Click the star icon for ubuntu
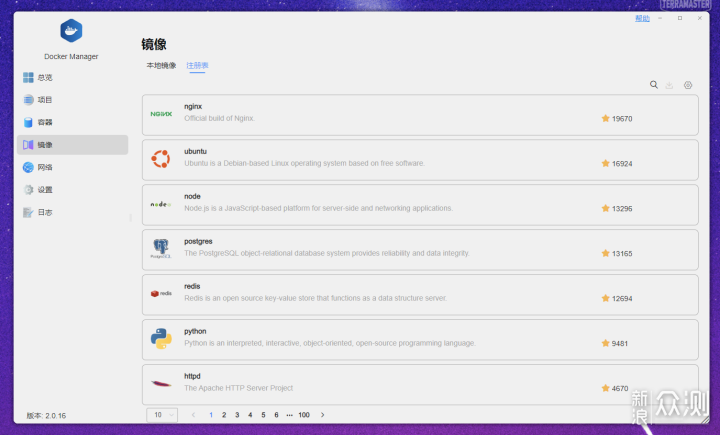This screenshot has height=435, width=720. tap(606, 163)
